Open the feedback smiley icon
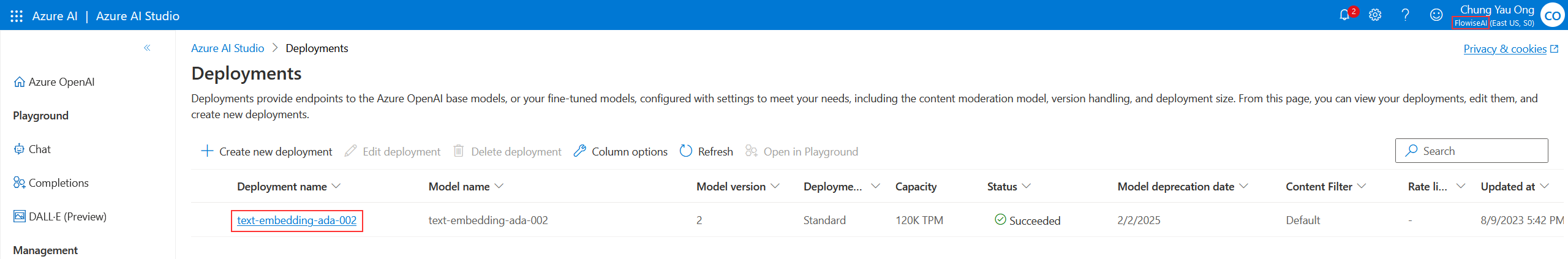 pos(1436,15)
